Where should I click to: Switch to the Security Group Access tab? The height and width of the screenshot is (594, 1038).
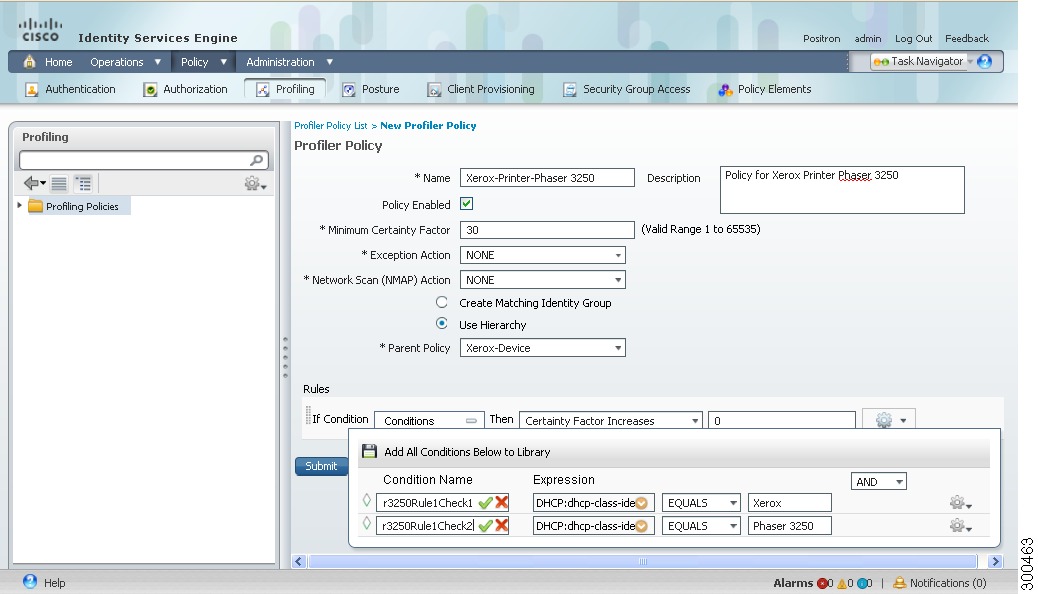pos(626,89)
